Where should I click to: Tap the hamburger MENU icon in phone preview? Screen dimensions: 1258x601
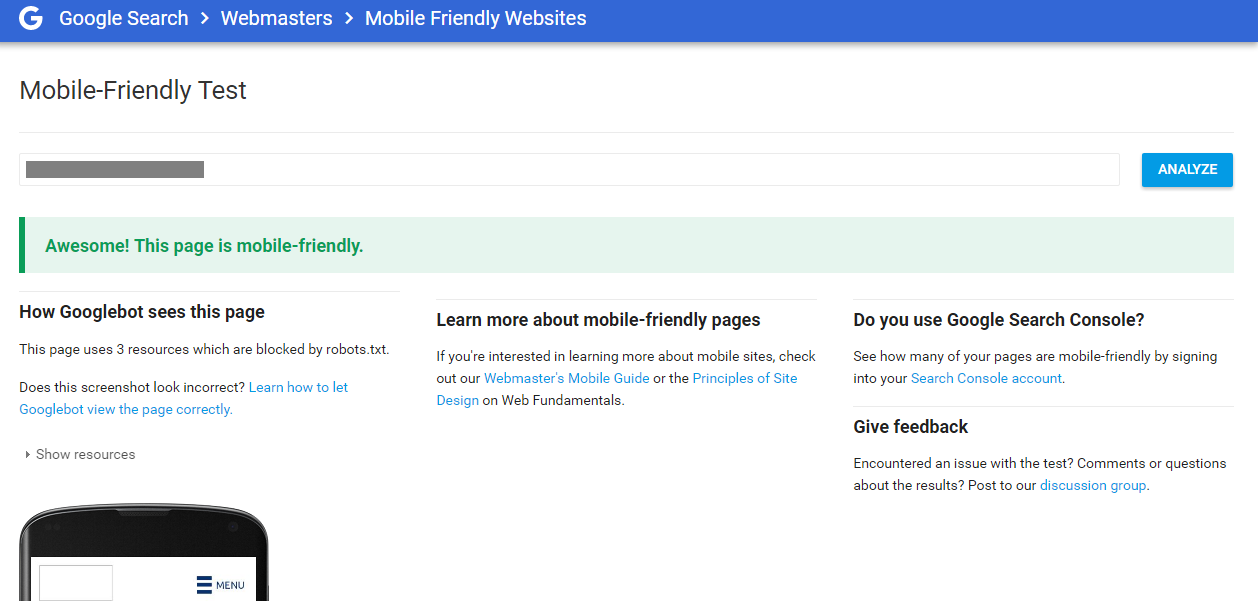[220, 585]
